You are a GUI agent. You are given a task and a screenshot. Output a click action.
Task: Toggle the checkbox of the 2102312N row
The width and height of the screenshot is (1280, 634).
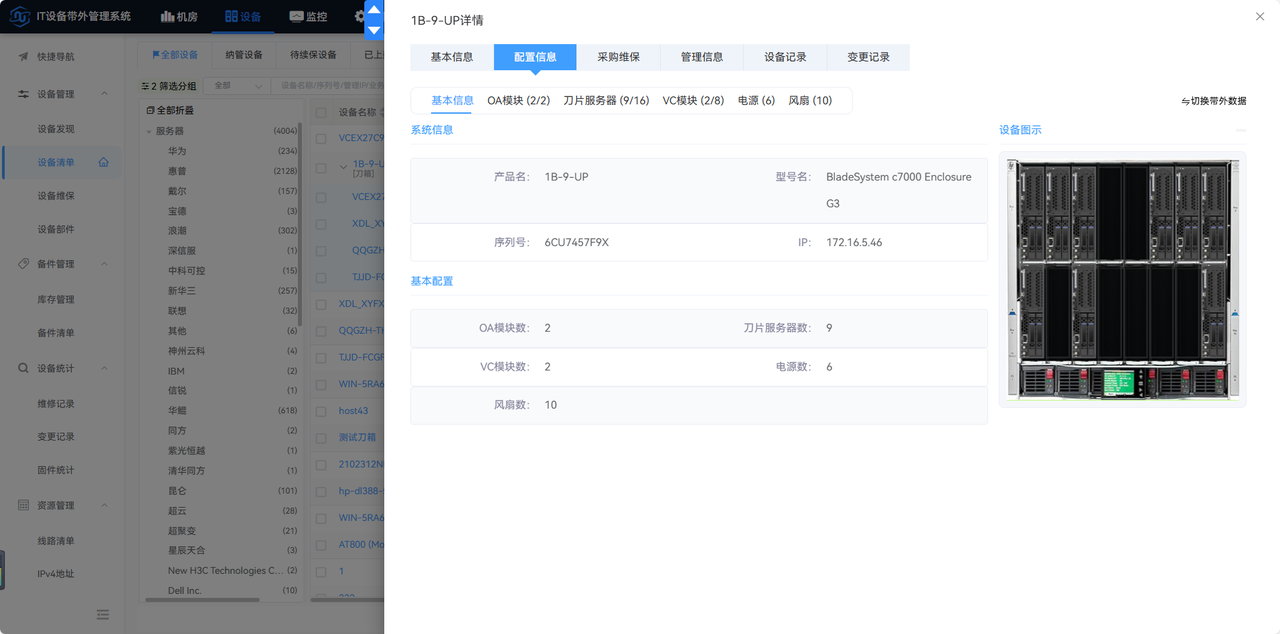pos(321,464)
